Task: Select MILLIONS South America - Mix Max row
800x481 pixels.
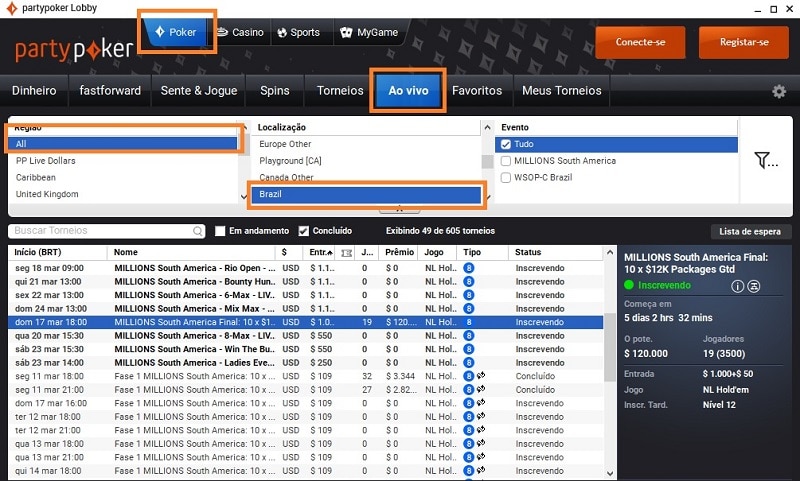Action: 306,309
